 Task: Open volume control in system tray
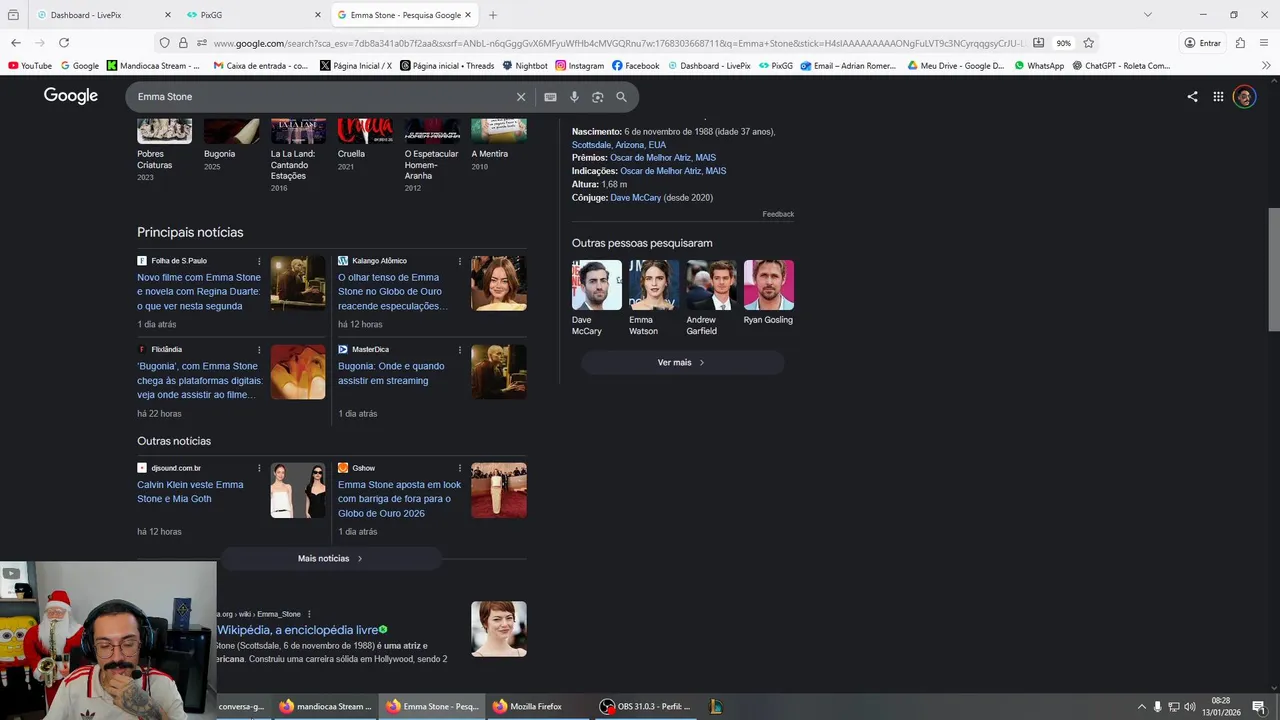[1190, 707]
